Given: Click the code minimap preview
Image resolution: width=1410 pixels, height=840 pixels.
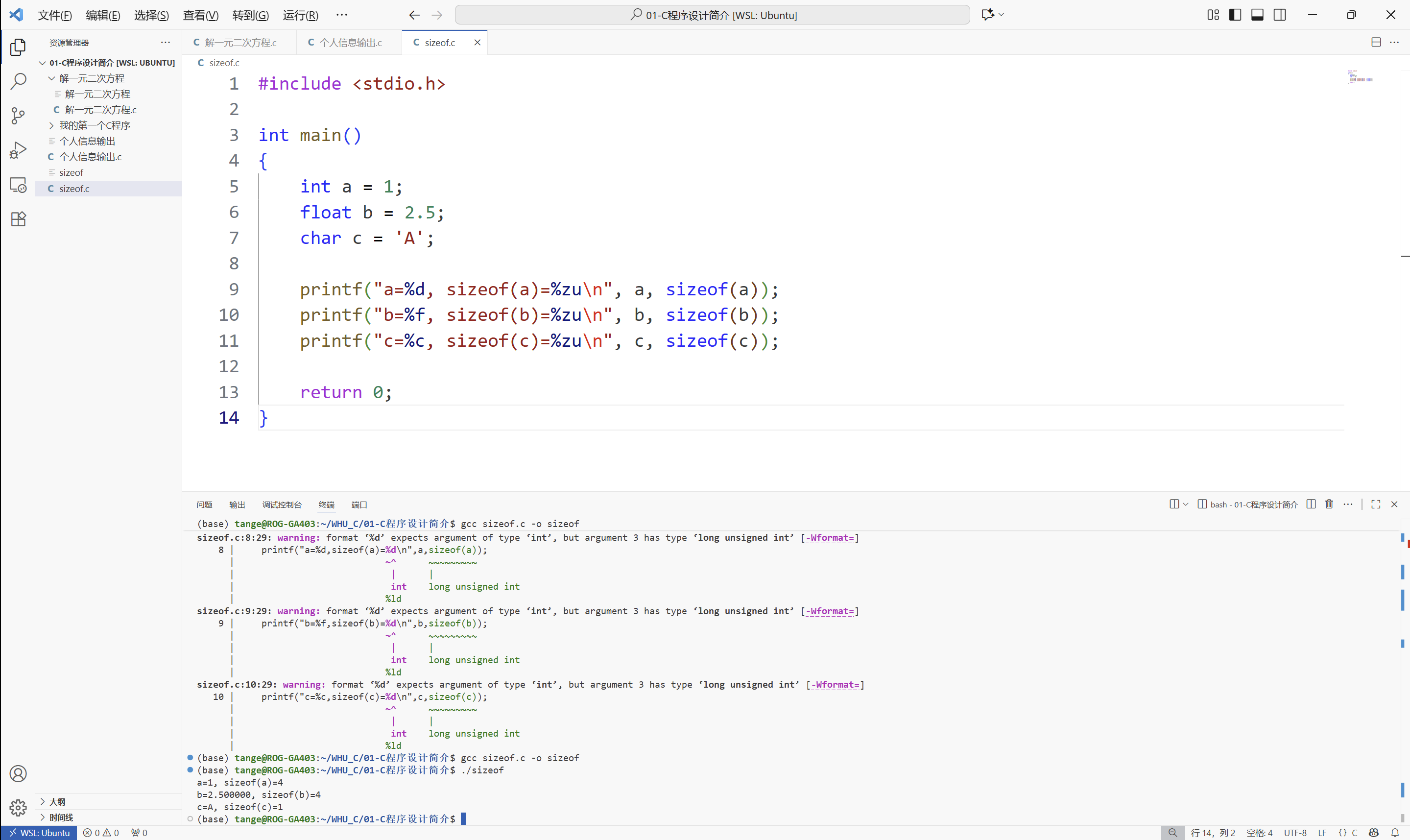Looking at the screenshot, I should 1360,77.
